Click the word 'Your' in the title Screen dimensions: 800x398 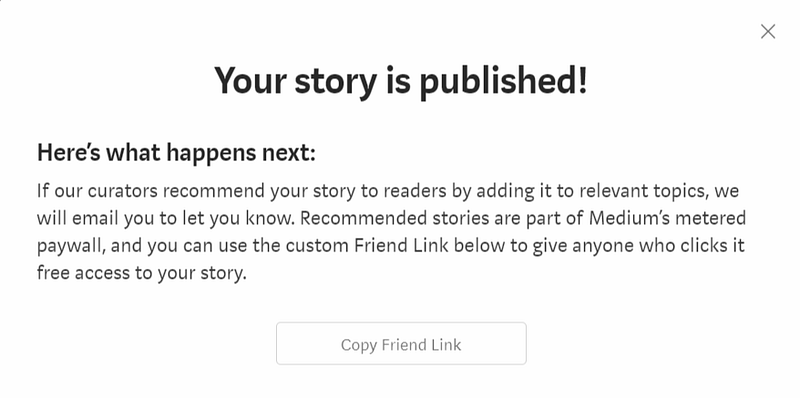pos(251,82)
